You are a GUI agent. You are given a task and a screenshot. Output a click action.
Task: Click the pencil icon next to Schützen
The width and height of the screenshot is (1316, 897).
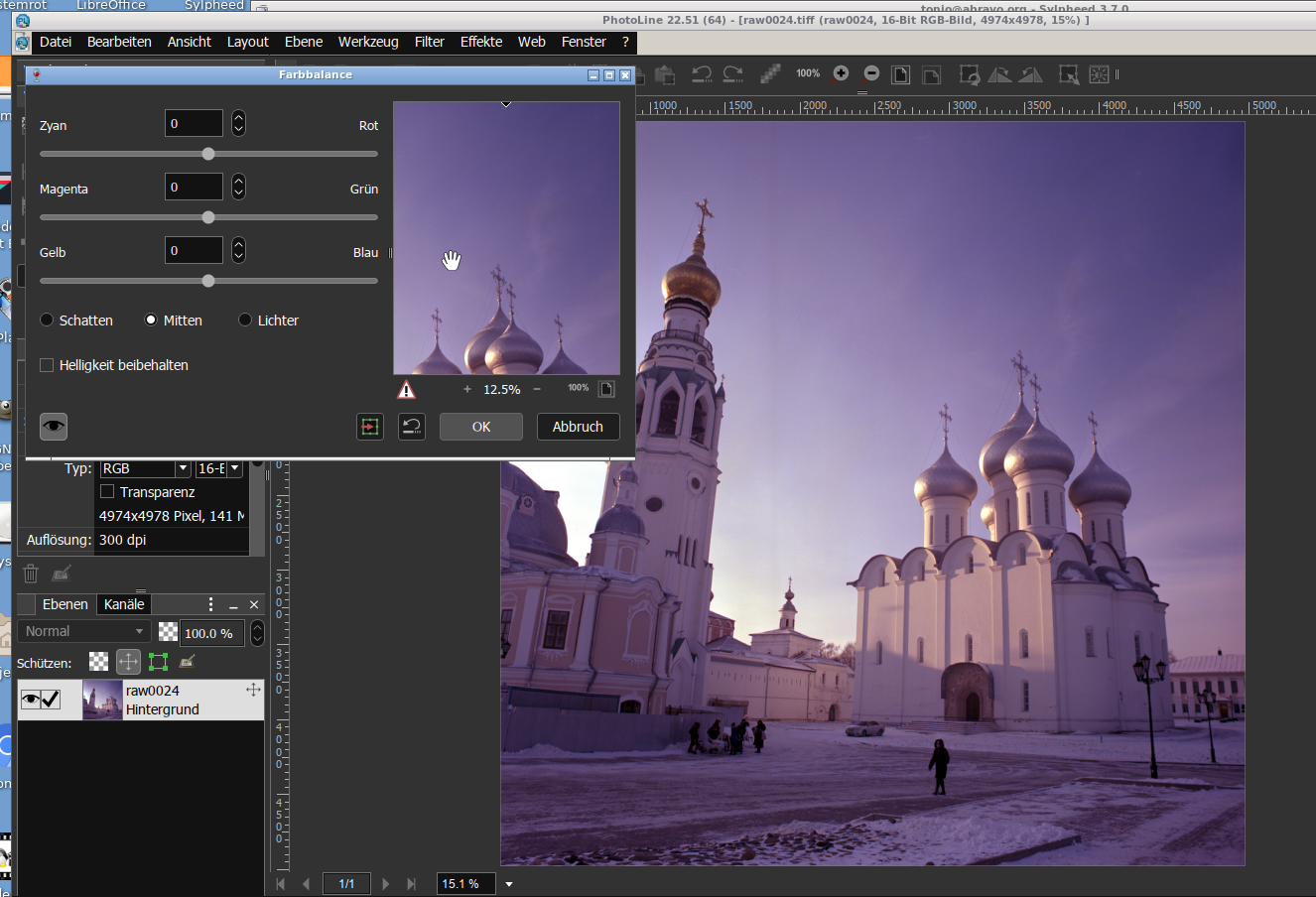click(x=188, y=661)
